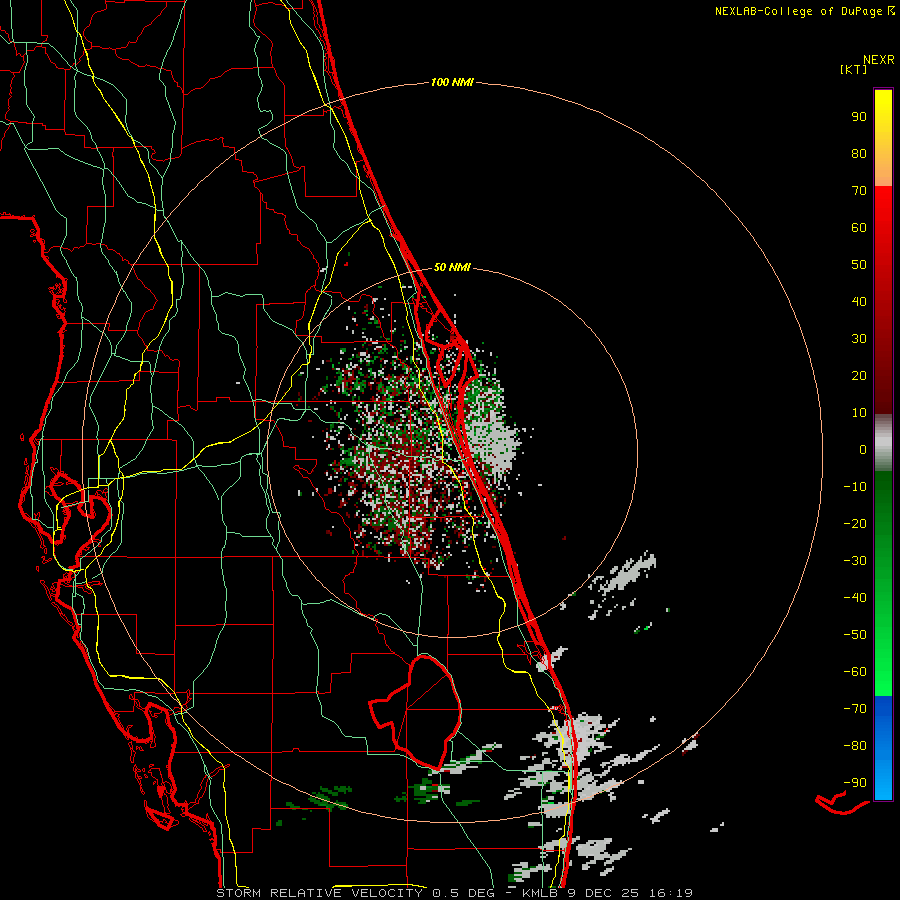This screenshot has height=900, width=900.
Task: Click the positive 70 scale value
Action: [859, 191]
